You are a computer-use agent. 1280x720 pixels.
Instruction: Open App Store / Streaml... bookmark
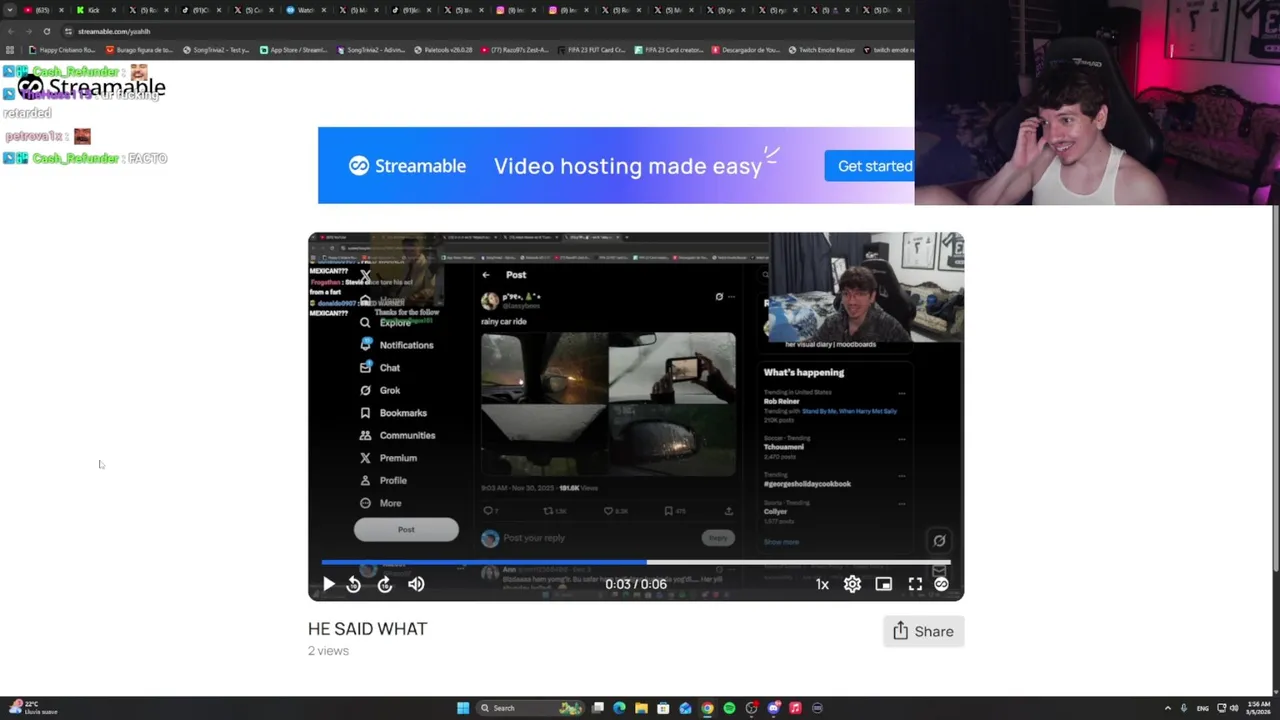pyautogui.click(x=294, y=50)
